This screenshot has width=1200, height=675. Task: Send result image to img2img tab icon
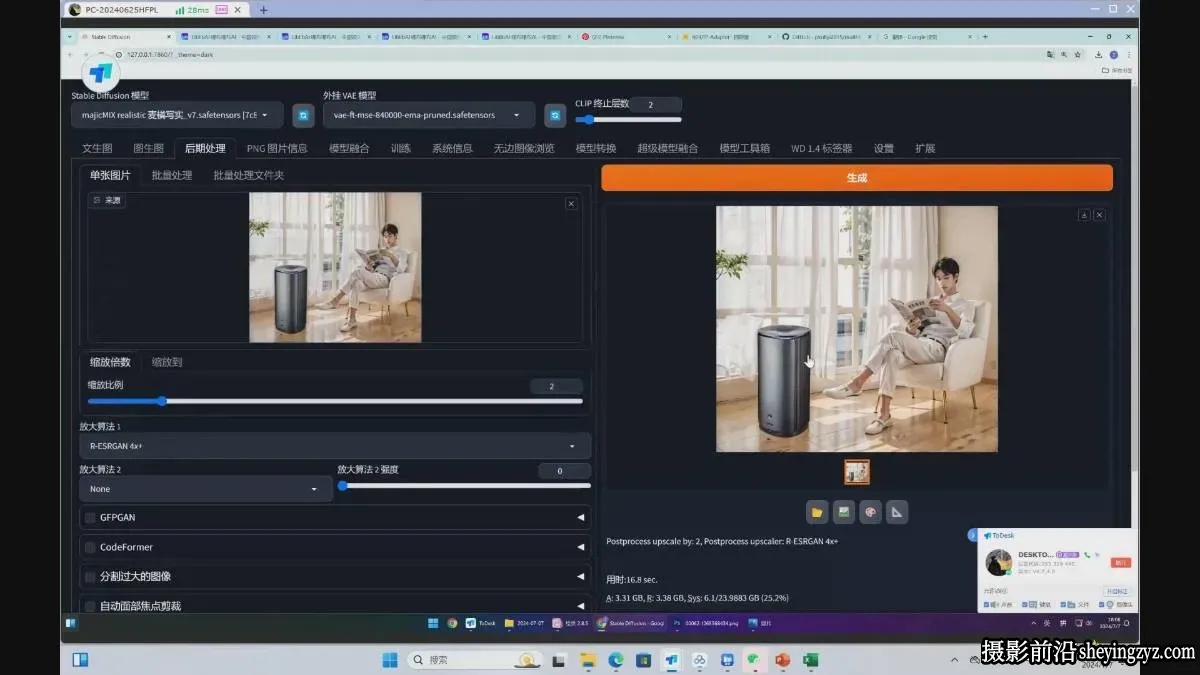coord(844,512)
